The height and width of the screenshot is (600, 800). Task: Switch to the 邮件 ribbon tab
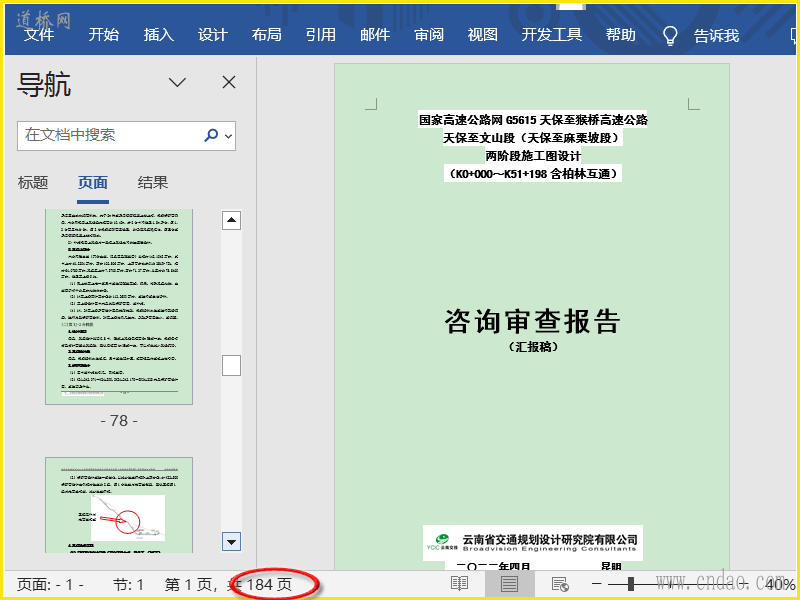point(375,35)
